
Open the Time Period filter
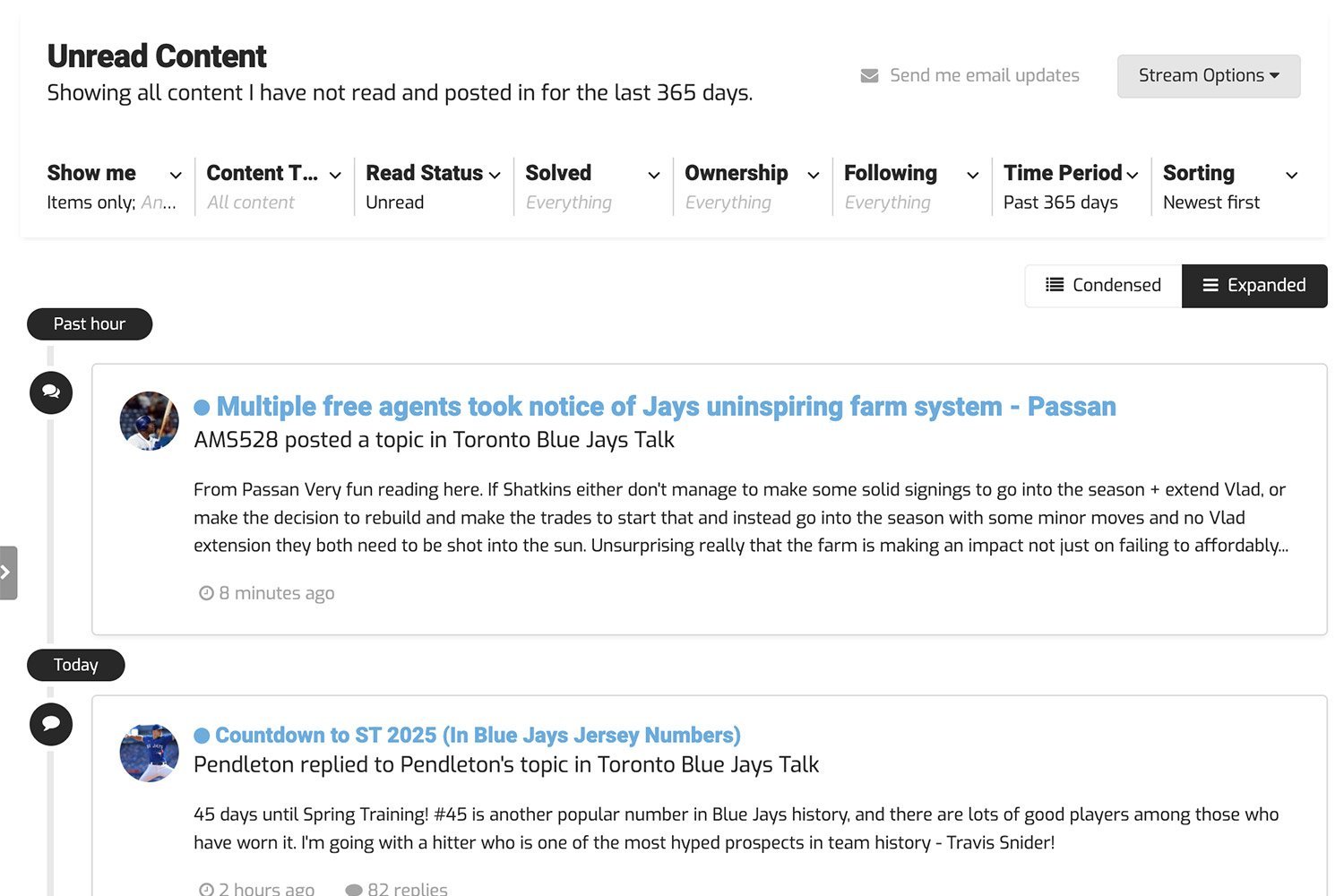tap(1070, 186)
